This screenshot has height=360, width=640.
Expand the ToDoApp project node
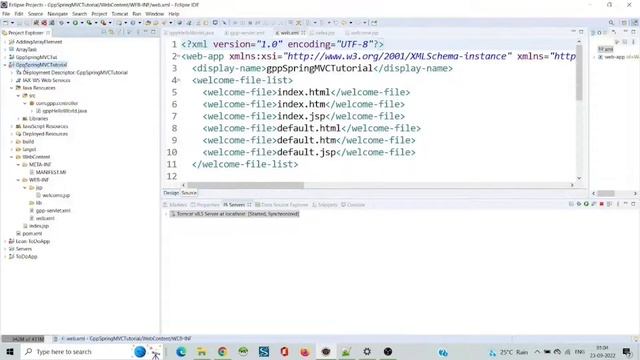point(5,256)
